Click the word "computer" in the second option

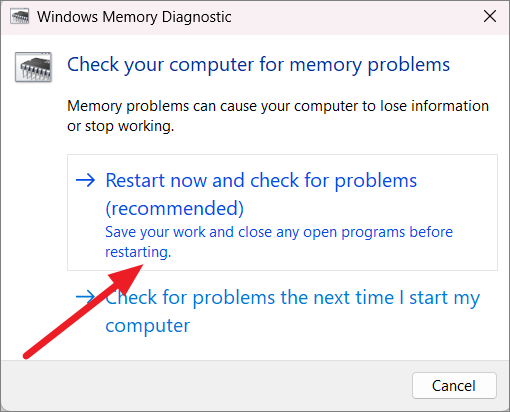tap(147, 326)
